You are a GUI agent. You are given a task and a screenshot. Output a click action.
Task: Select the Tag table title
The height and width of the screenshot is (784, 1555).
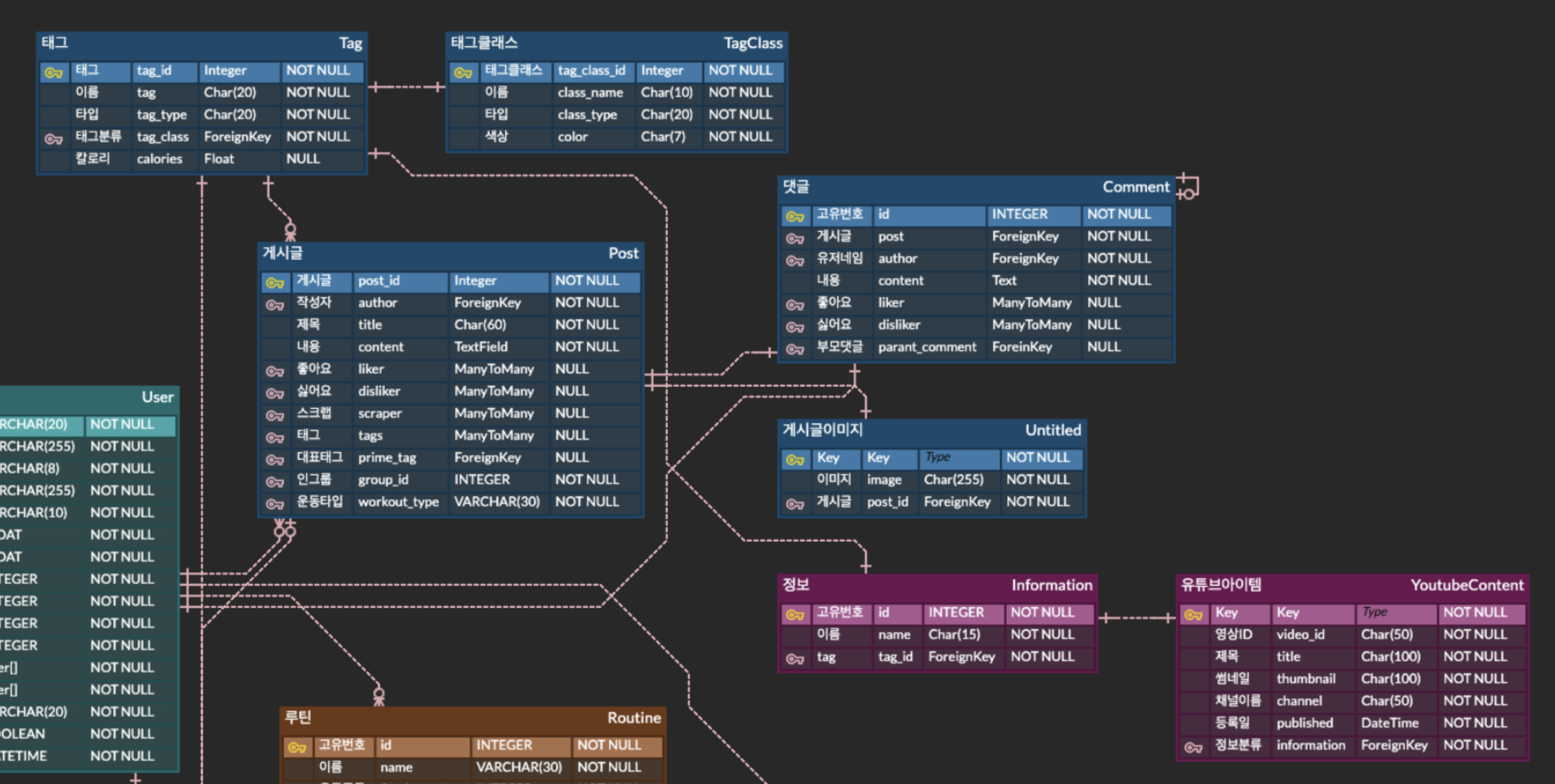tap(350, 43)
